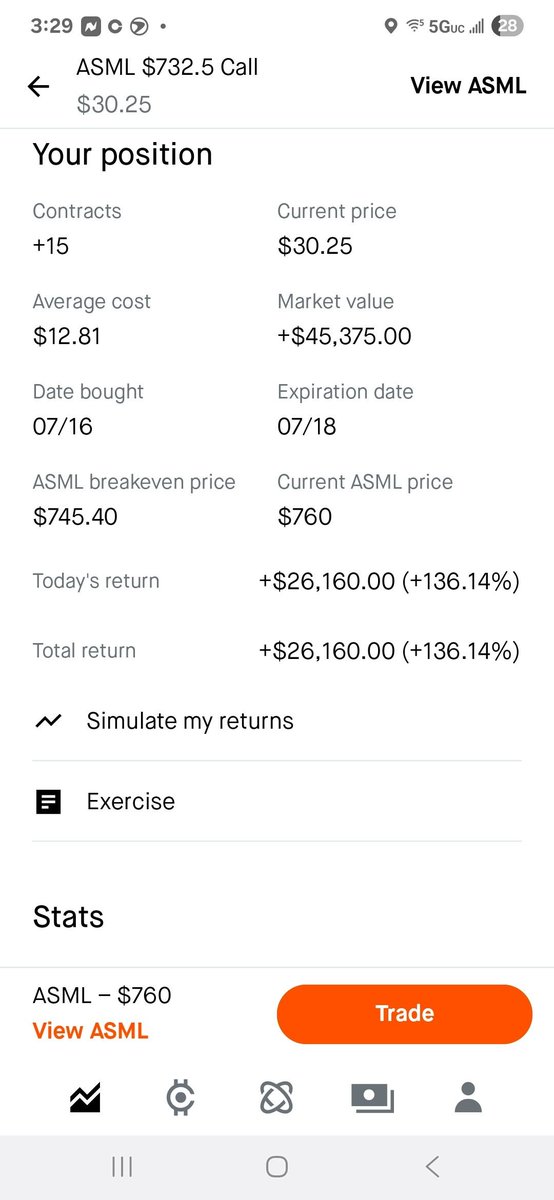Image resolution: width=554 pixels, height=1200 pixels.
Task: Open the crypto tab icon
Action: 180,1098
